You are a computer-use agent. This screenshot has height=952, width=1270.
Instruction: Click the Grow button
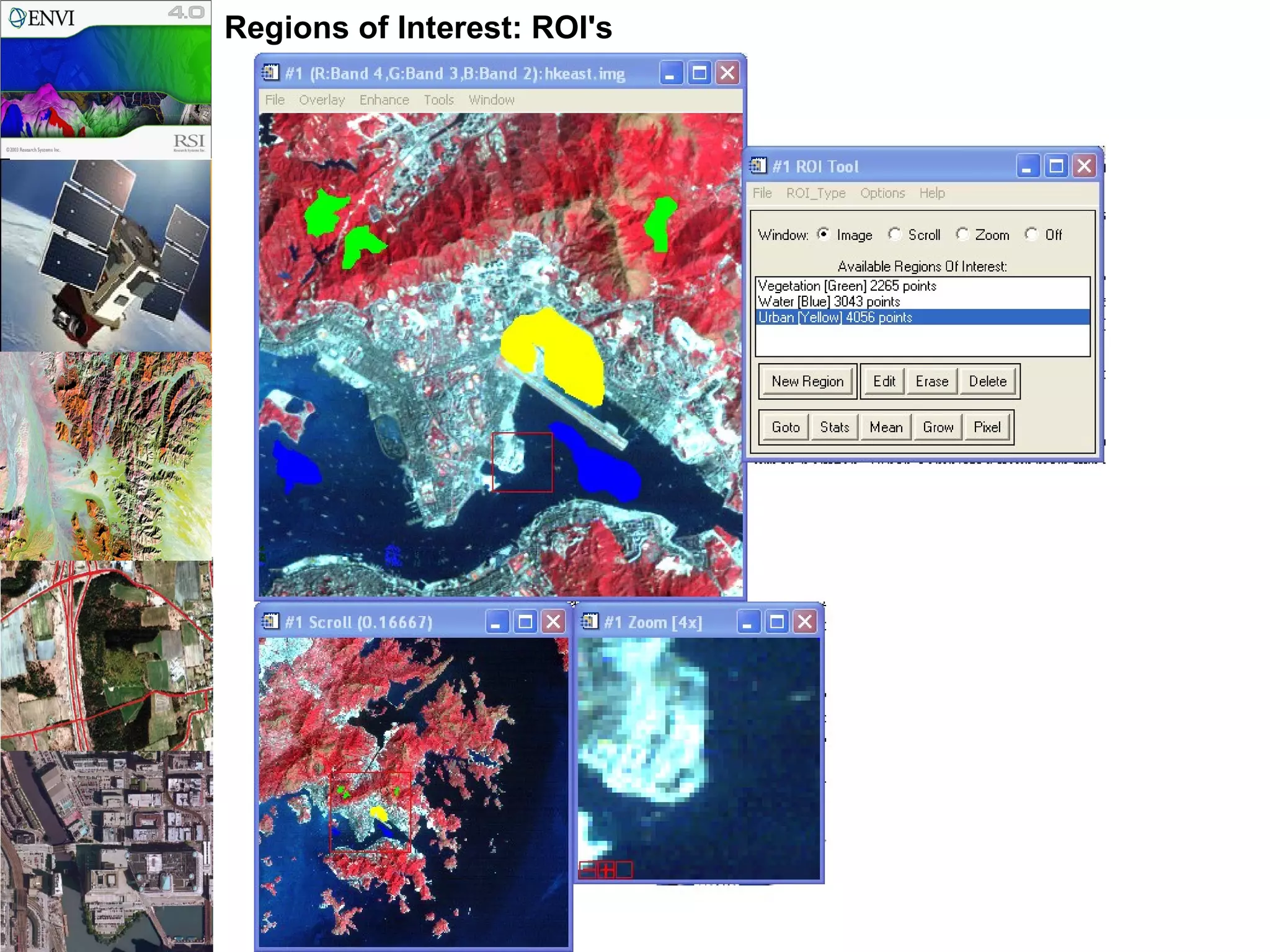[x=938, y=428]
